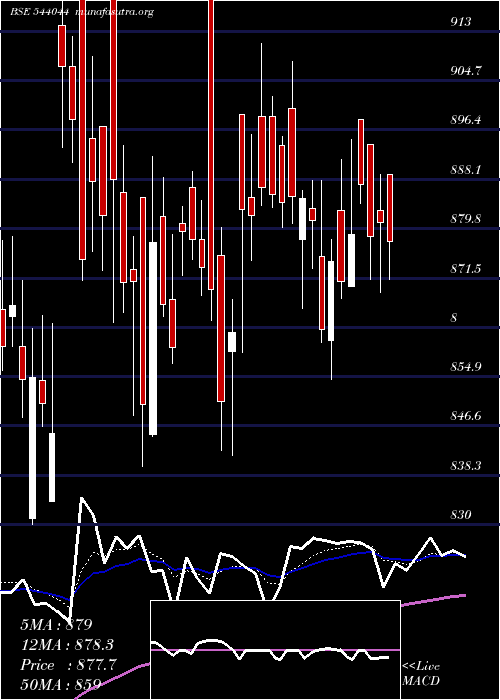Click the 12MA : 878.3 readout
The image size is (500, 700).
click(67, 645)
